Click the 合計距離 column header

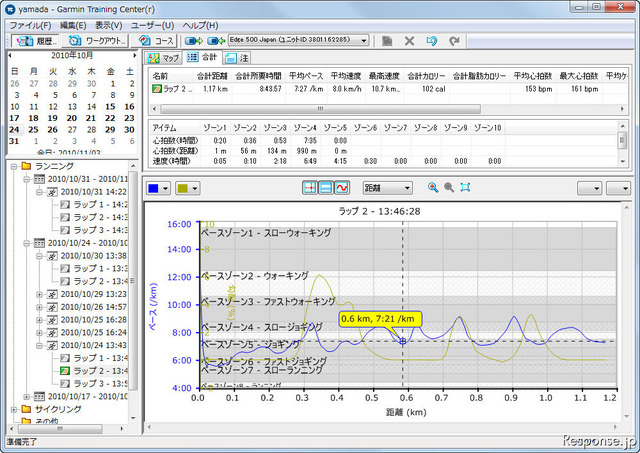[x=212, y=76]
